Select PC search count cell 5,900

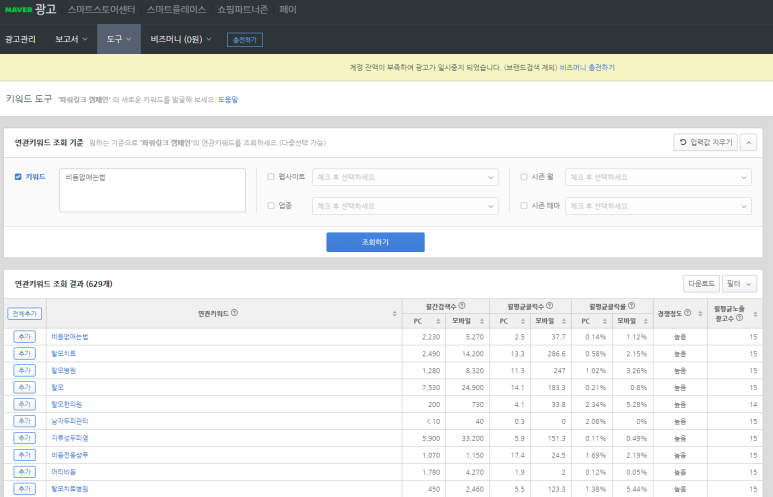424,438
